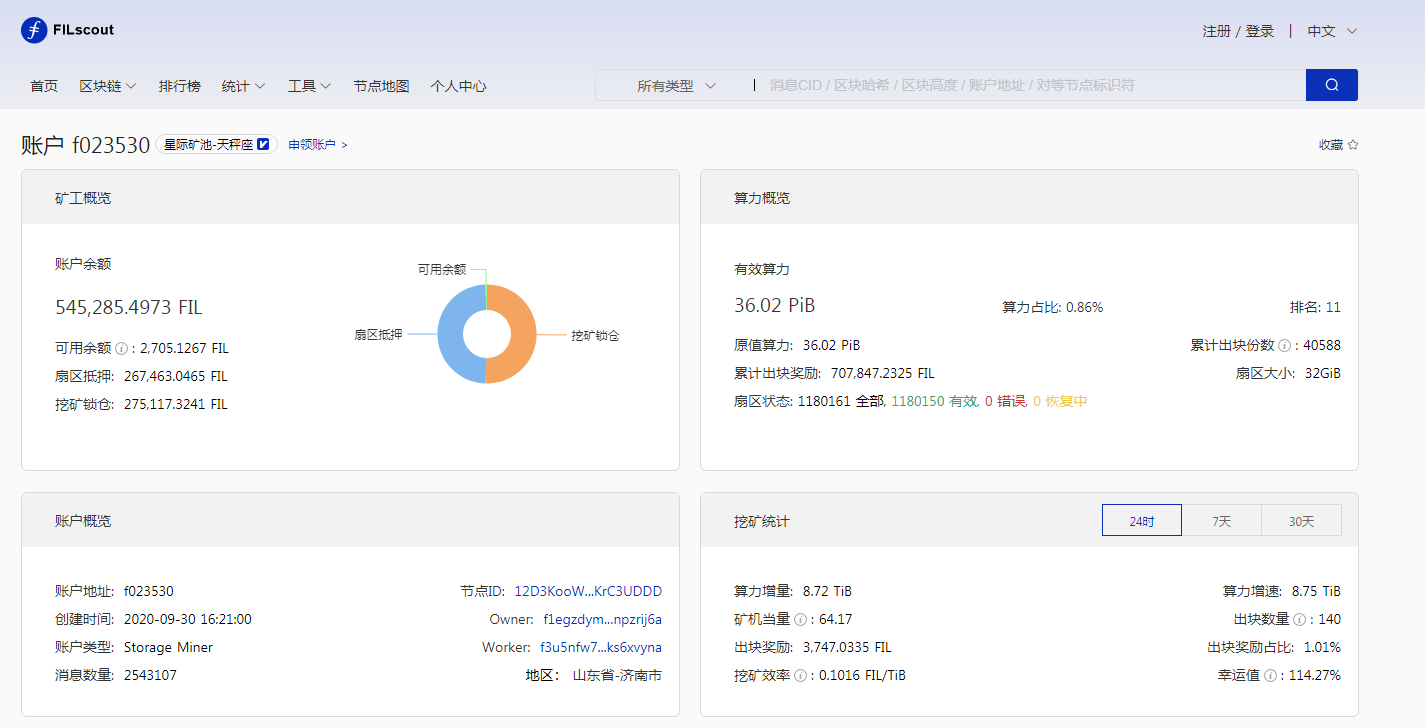
Task: Click the 扇区大小: 32GiB text
Action: pos(1288,374)
